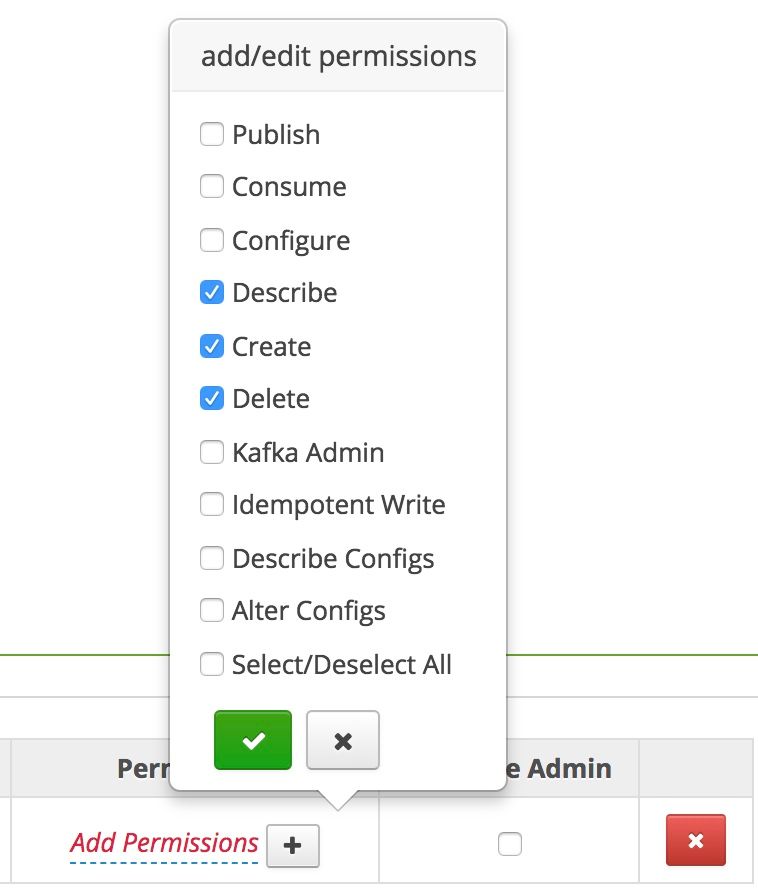The height and width of the screenshot is (892, 758).
Task: Tick the checkbox in the Admin column
Action: (510, 845)
